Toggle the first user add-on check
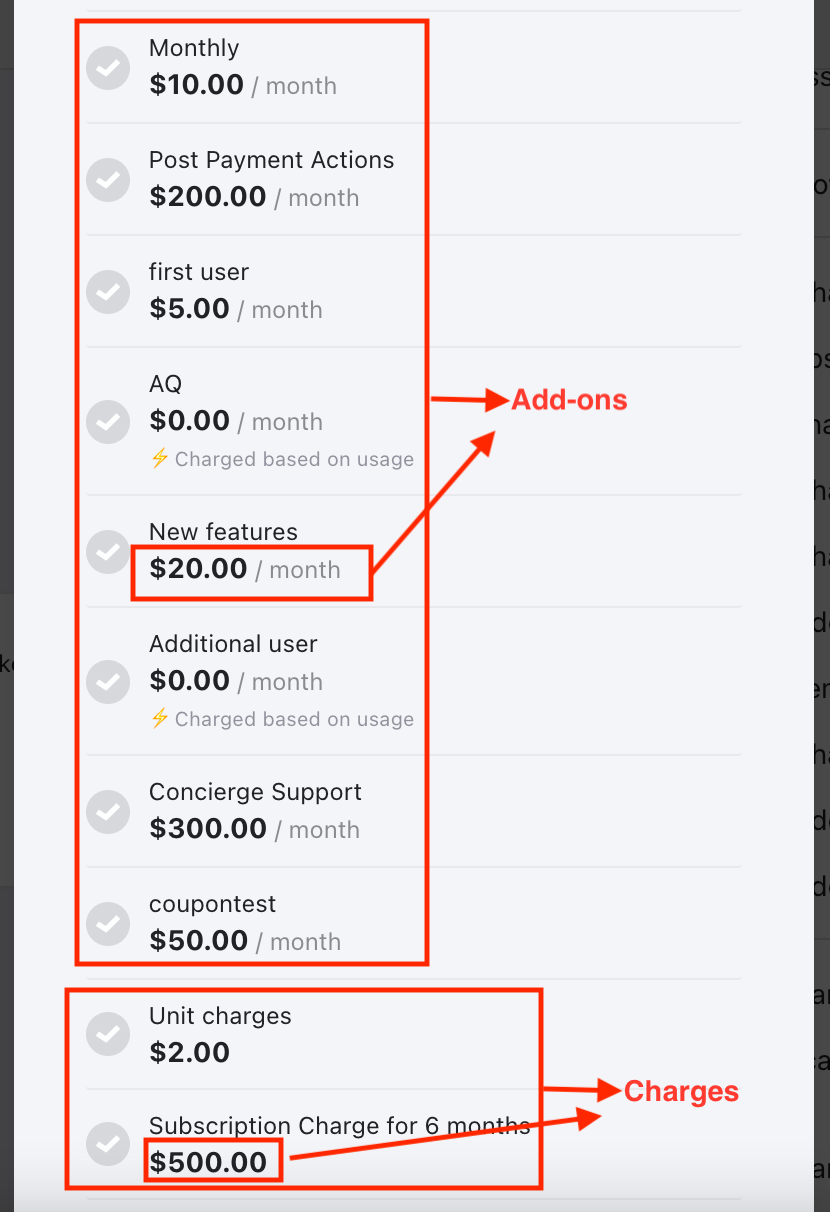The height and width of the screenshot is (1212, 830). [x=108, y=291]
